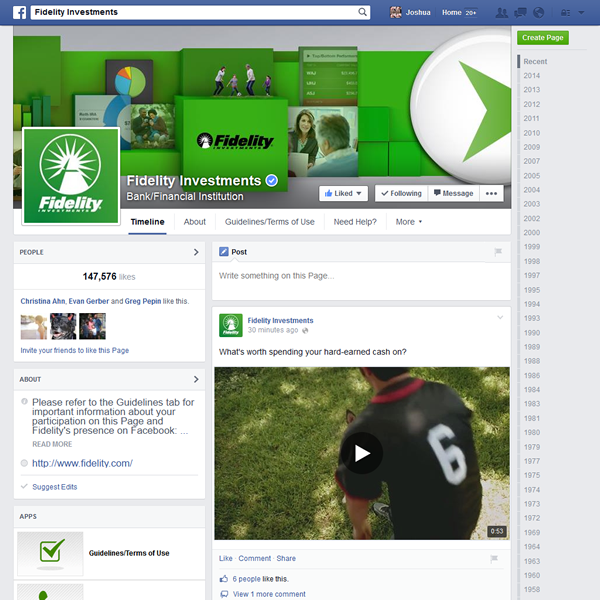The height and width of the screenshot is (600, 600).
Task: Click the Facebook logo icon
Action: (x=19, y=12)
